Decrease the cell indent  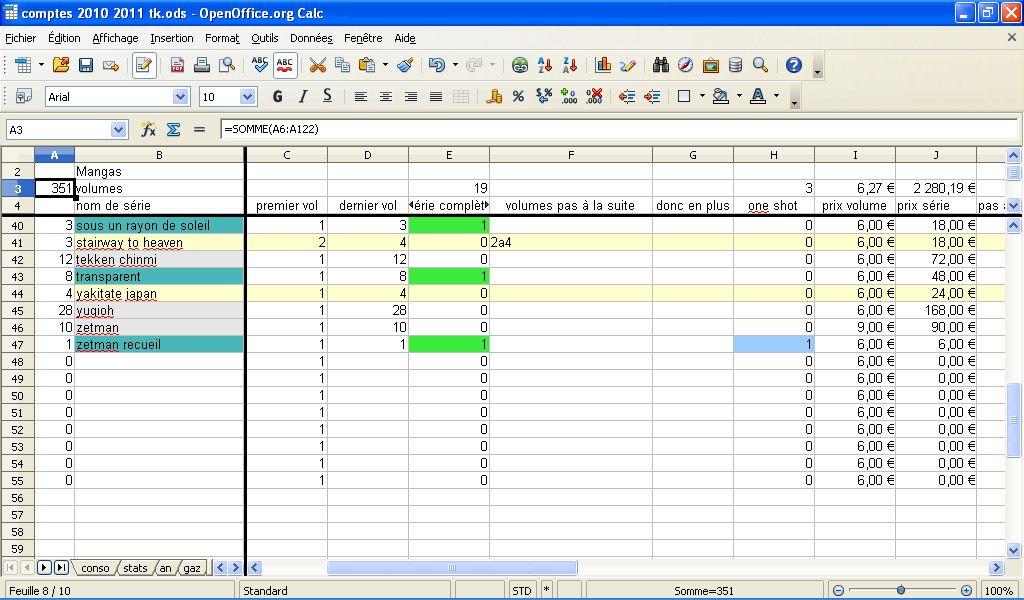click(x=627, y=97)
